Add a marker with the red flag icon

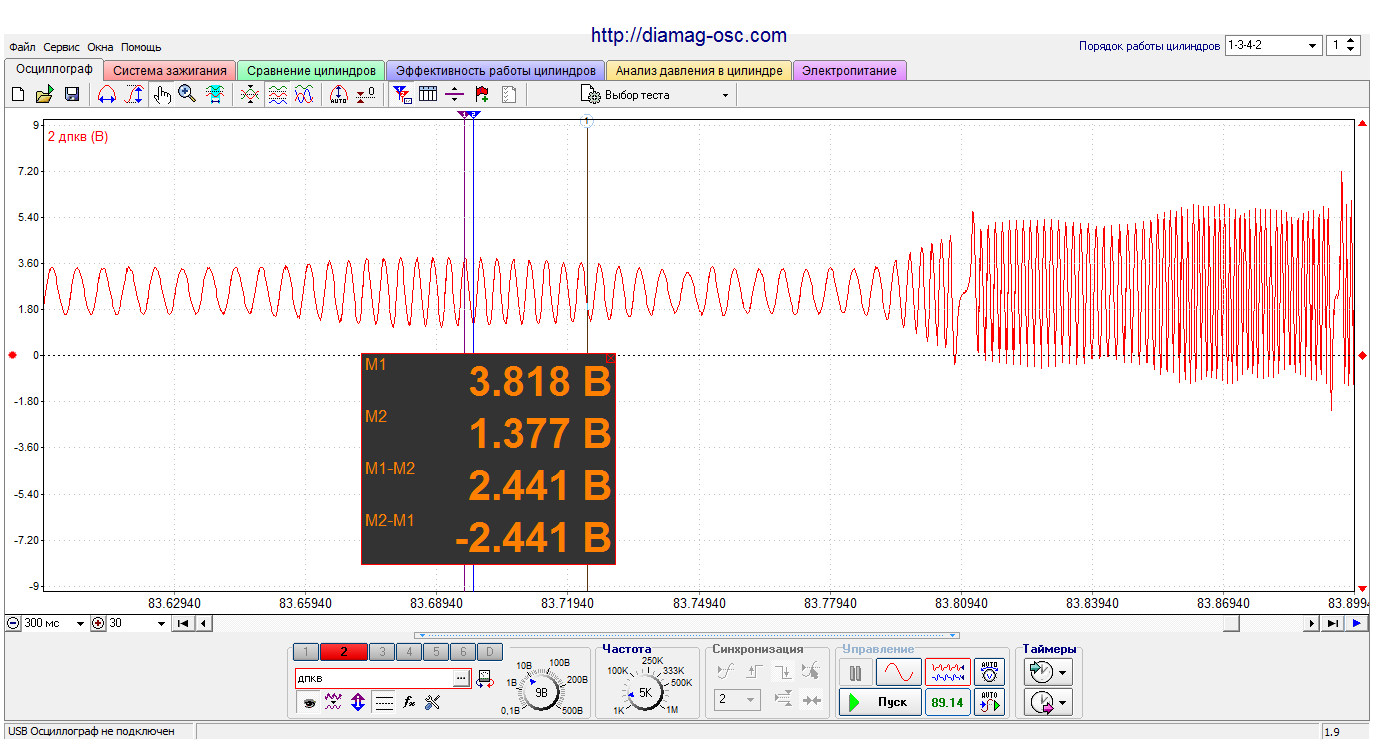[482, 94]
